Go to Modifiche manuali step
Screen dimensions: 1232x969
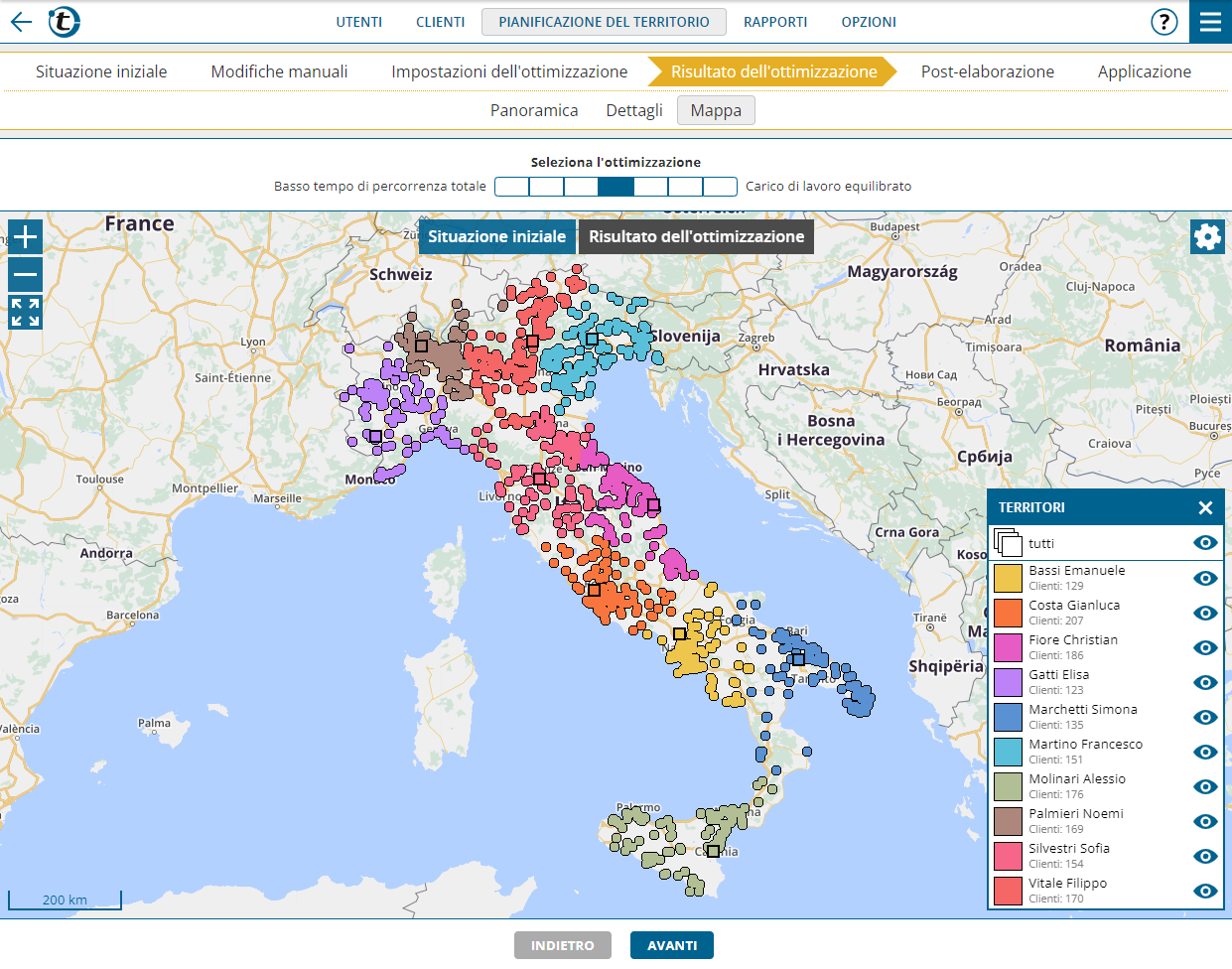279,71
